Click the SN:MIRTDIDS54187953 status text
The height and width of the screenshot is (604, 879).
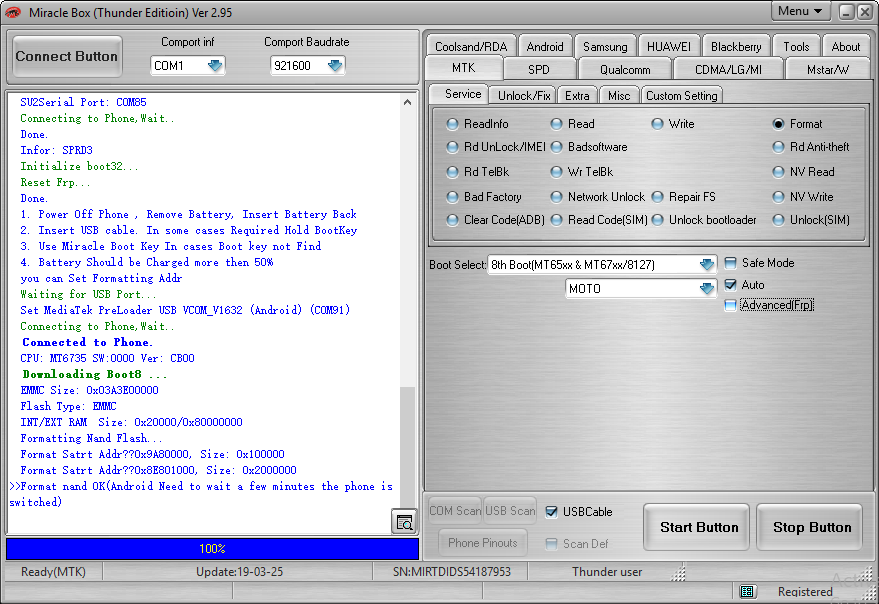(451, 571)
